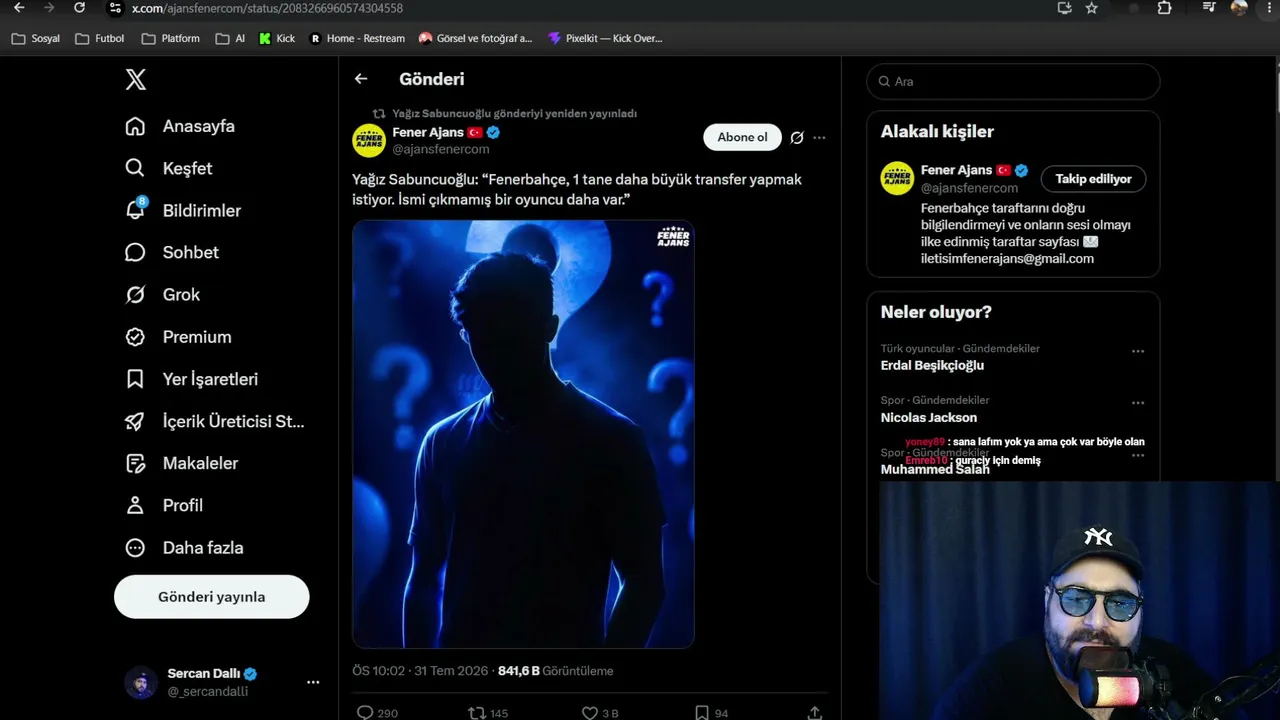Click the 841,6 B Görüntüleme view count

pos(555,671)
